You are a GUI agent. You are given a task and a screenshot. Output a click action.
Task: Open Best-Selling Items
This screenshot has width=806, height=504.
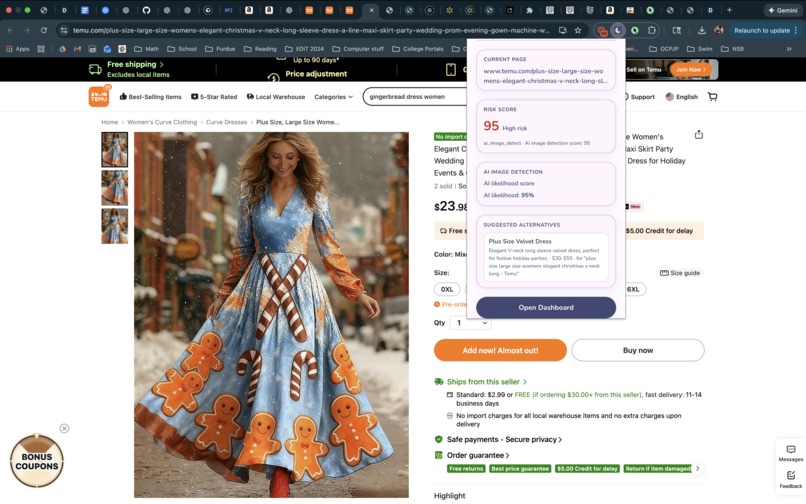[x=150, y=97]
